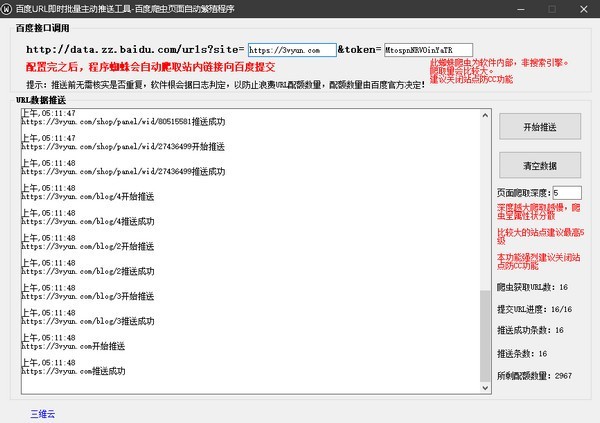
Task: Focus the 页面爬取深度 input box
Action: (566, 193)
